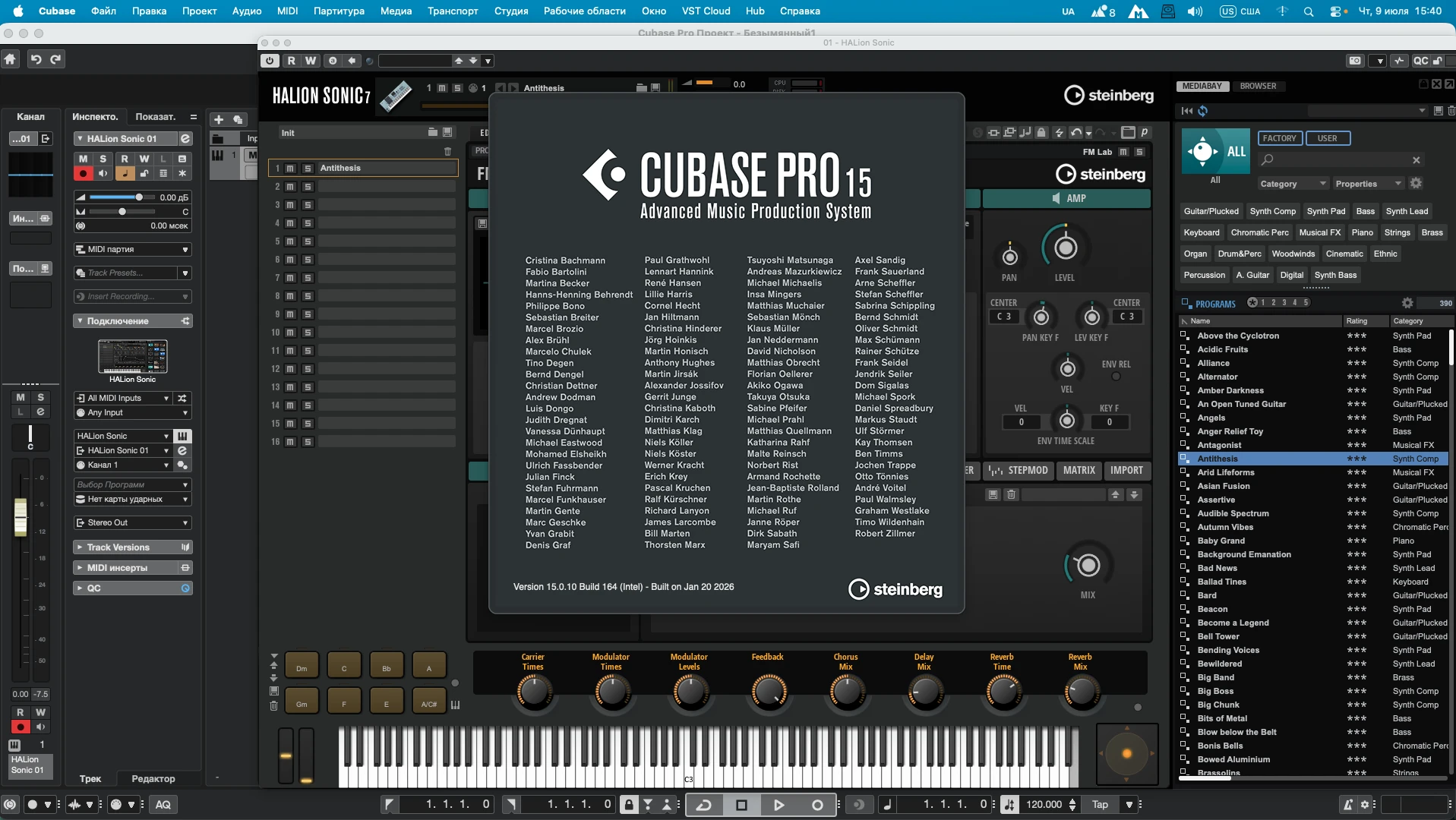Click the orange sphere control pad
The image size is (1456, 820).
point(1126,753)
